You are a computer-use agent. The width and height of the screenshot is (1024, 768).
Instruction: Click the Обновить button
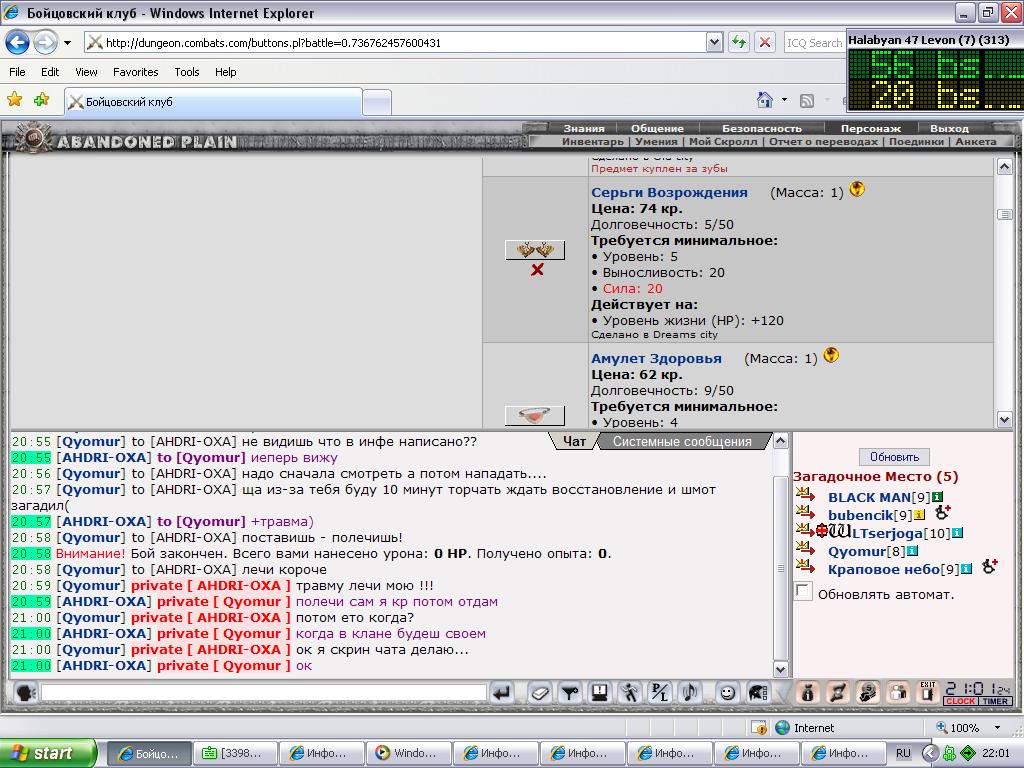click(894, 456)
